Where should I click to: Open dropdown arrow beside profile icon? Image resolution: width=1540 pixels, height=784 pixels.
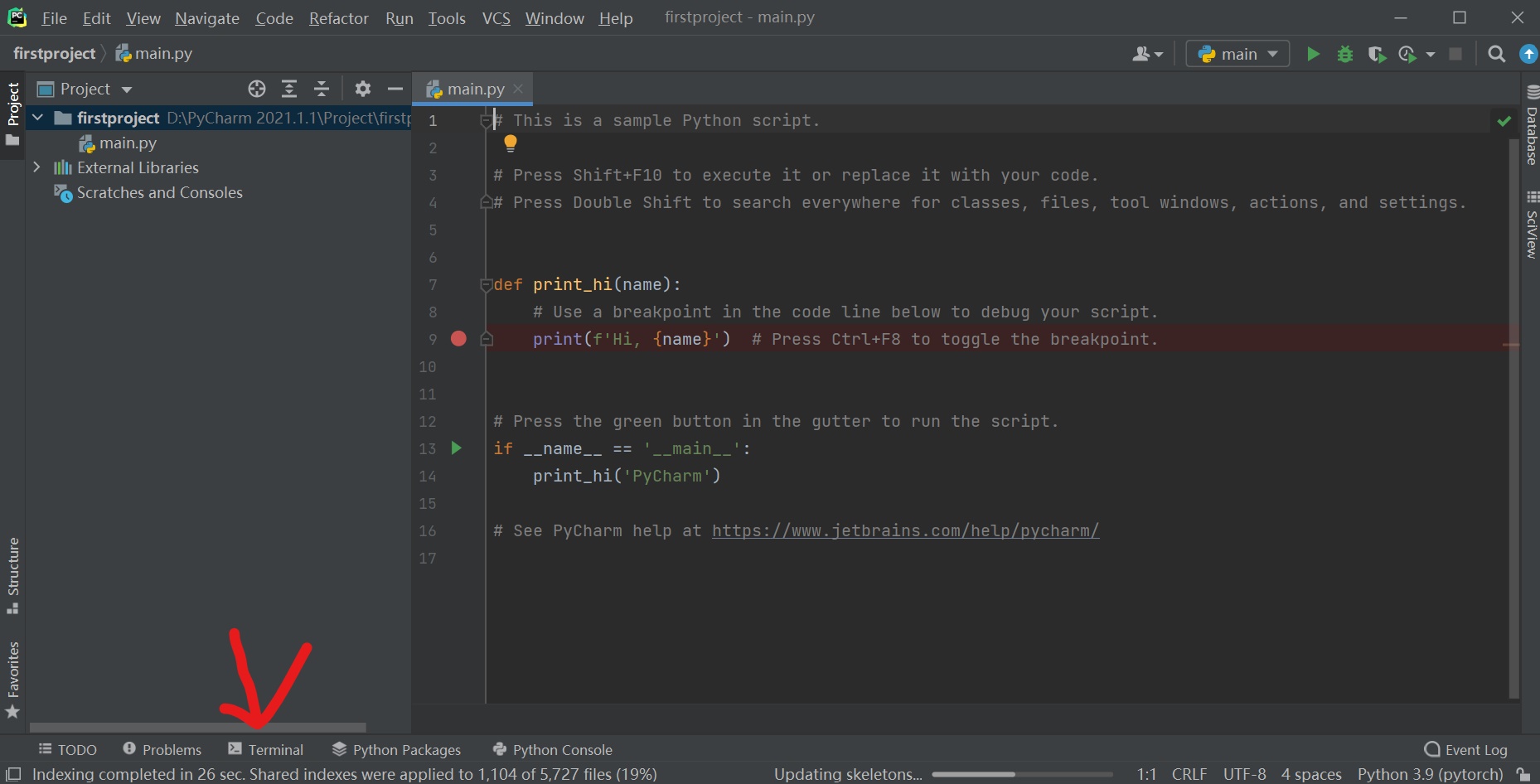1430,55
